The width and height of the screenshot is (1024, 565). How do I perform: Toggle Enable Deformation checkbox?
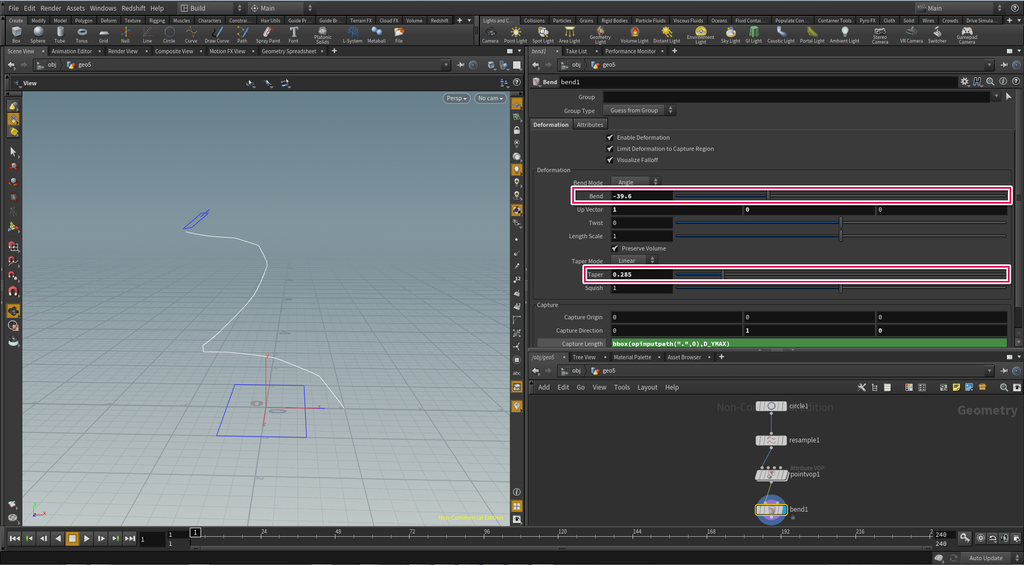[x=610, y=138]
